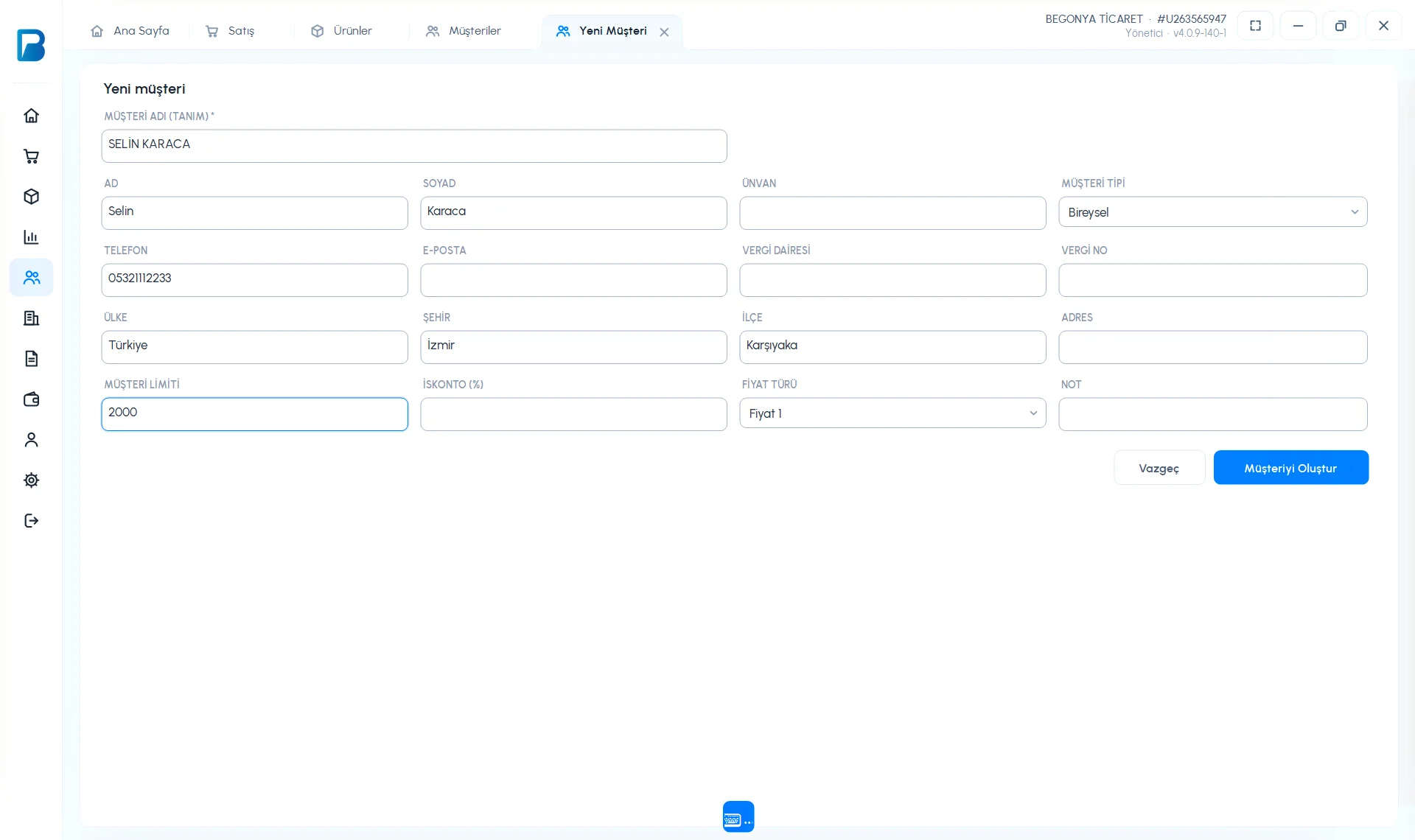Viewport: 1415px width, 840px height.
Task: Click the Vergi No input field
Action: (x=1213, y=280)
